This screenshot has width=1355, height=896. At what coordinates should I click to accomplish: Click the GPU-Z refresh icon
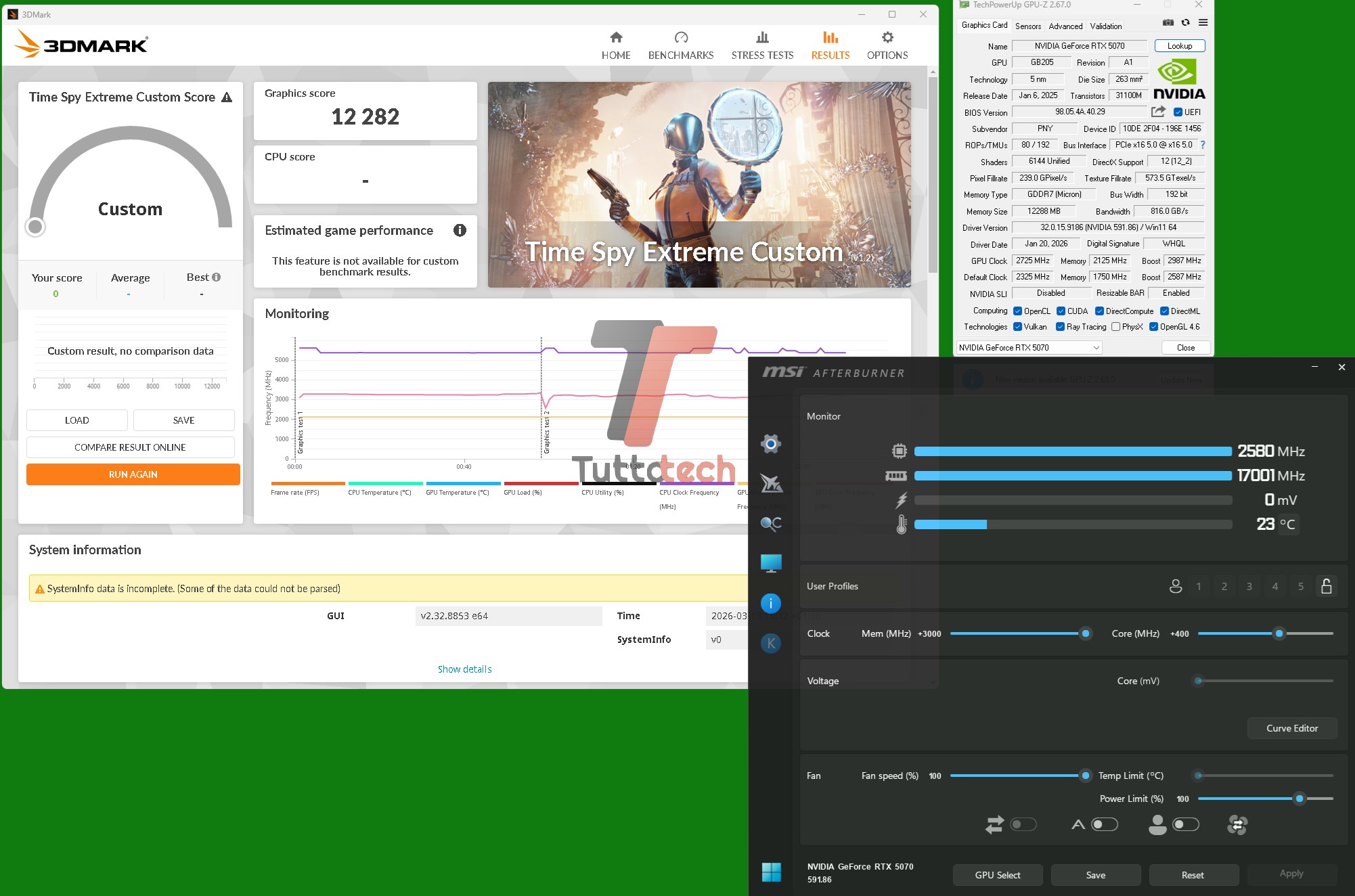pyautogui.click(x=1185, y=22)
